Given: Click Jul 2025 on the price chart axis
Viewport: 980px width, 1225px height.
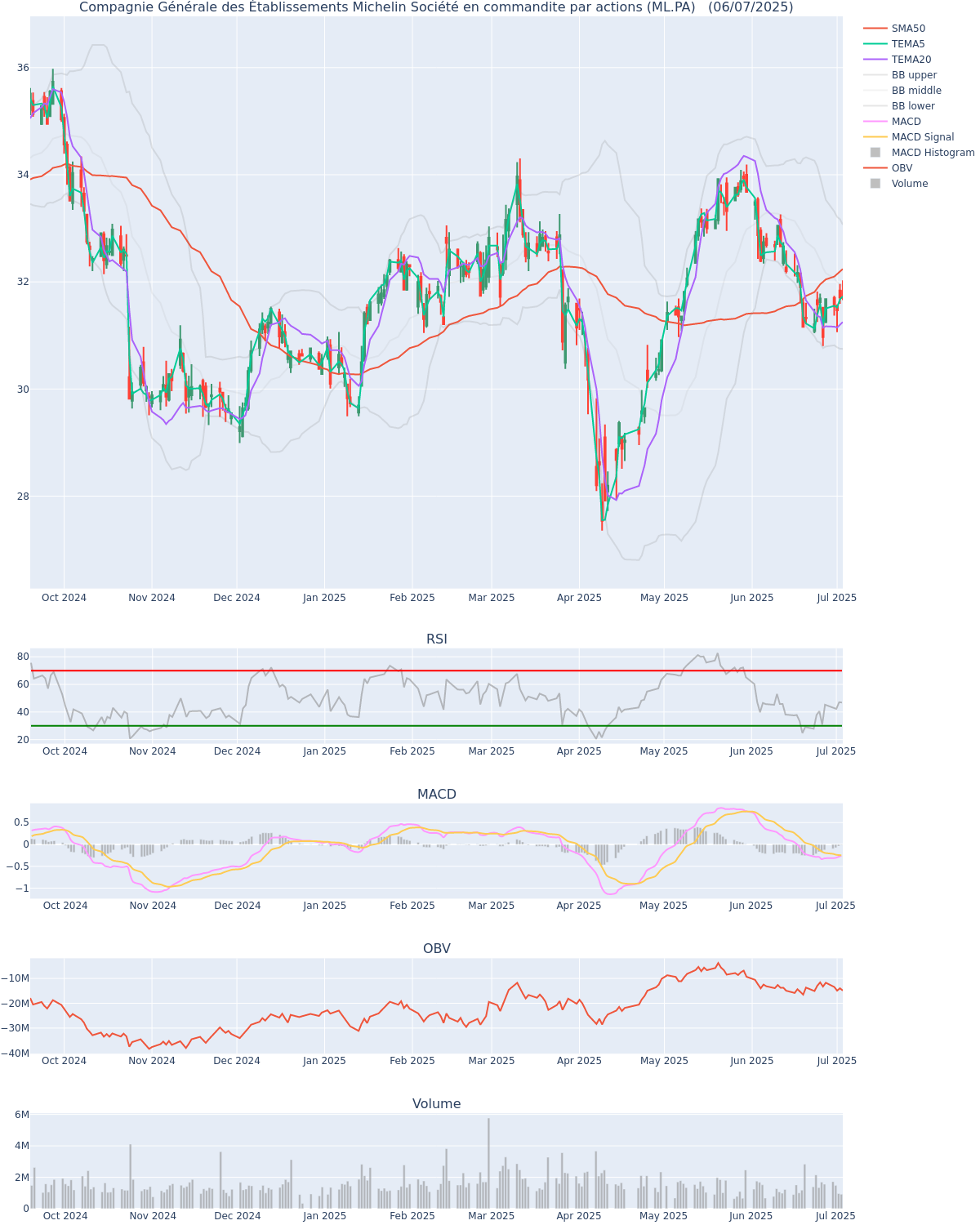Looking at the screenshot, I should click(x=837, y=598).
